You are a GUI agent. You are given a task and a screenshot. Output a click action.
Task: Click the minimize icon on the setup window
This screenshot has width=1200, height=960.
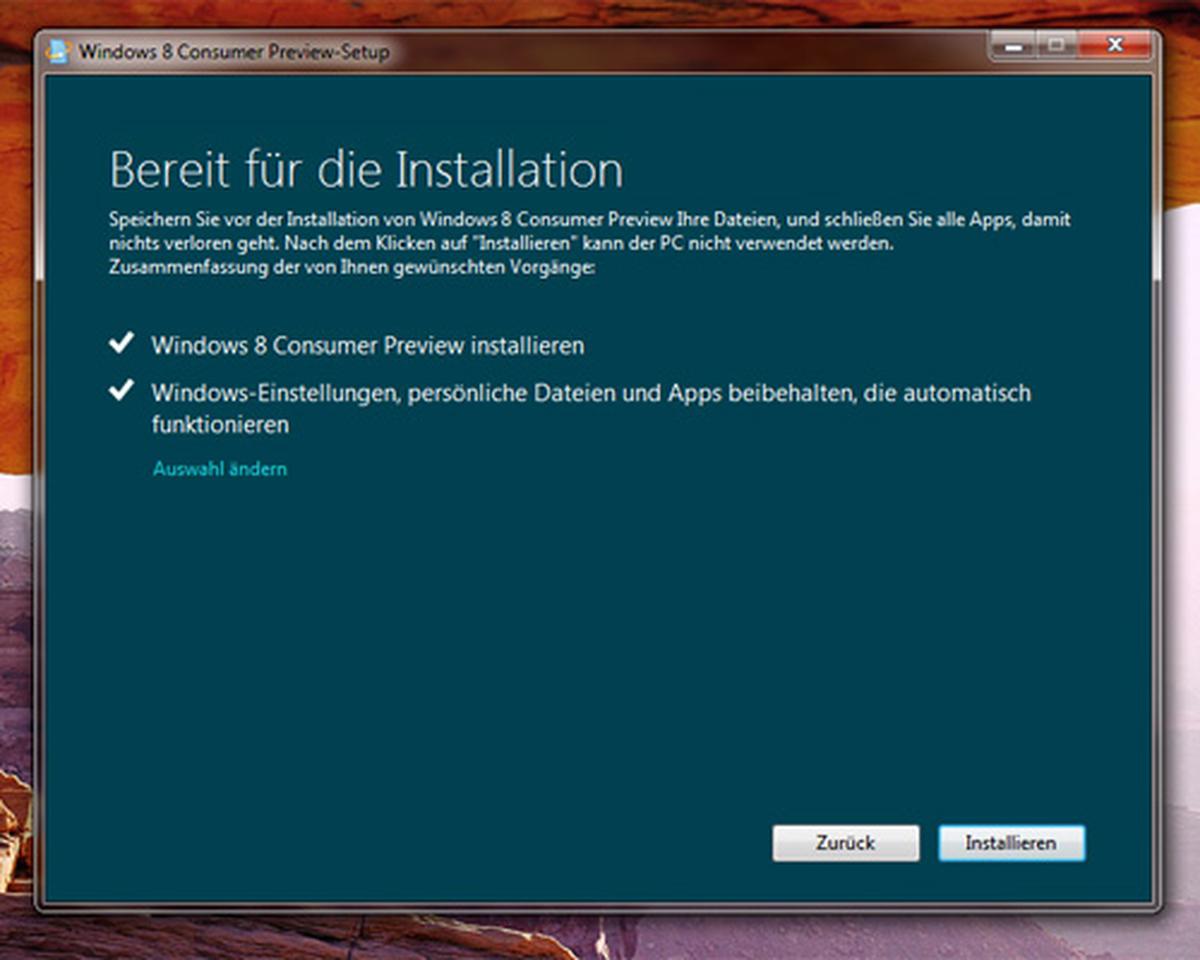click(1015, 44)
